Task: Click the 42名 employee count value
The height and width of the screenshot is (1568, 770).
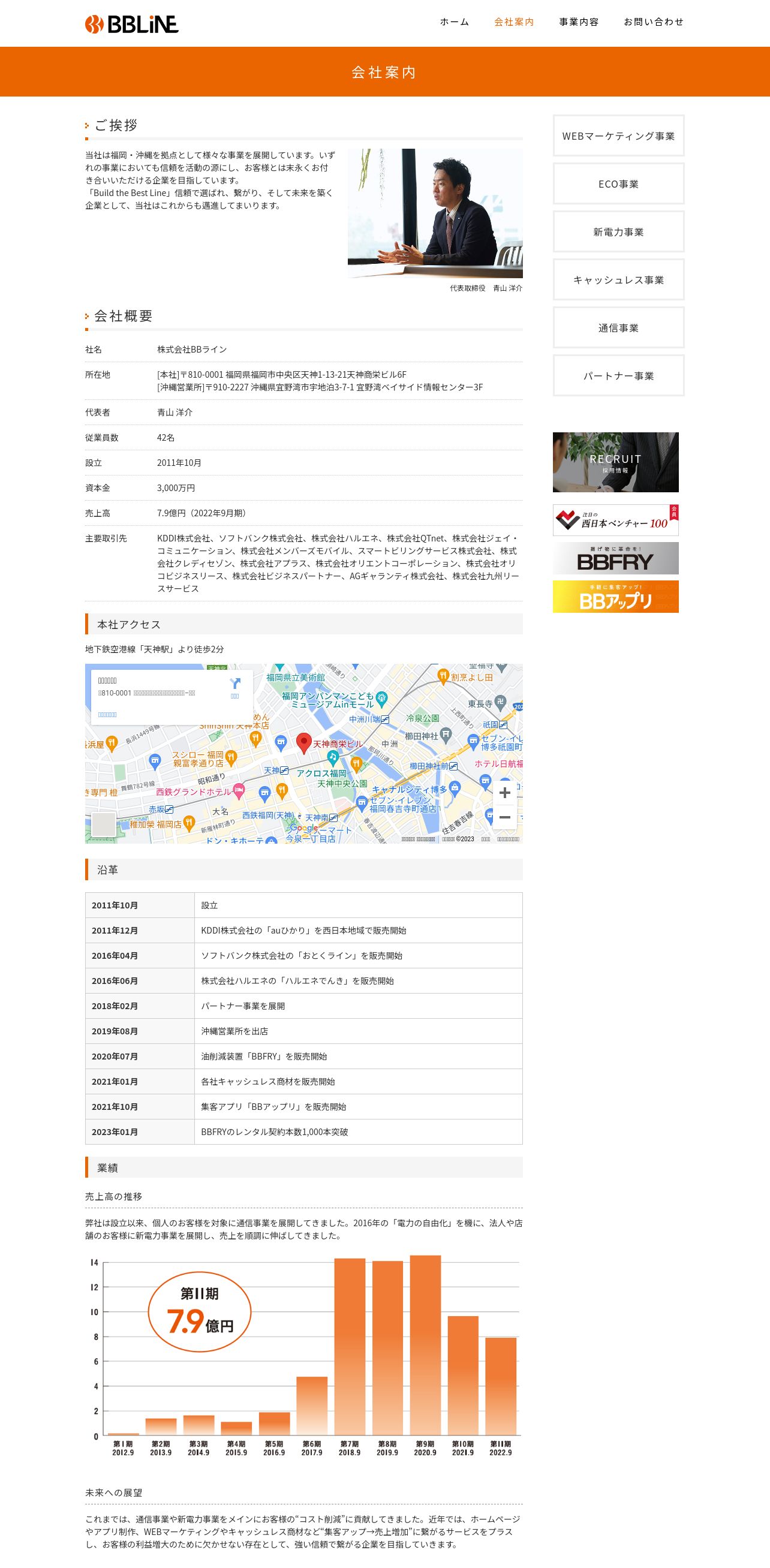Action: click(166, 438)
